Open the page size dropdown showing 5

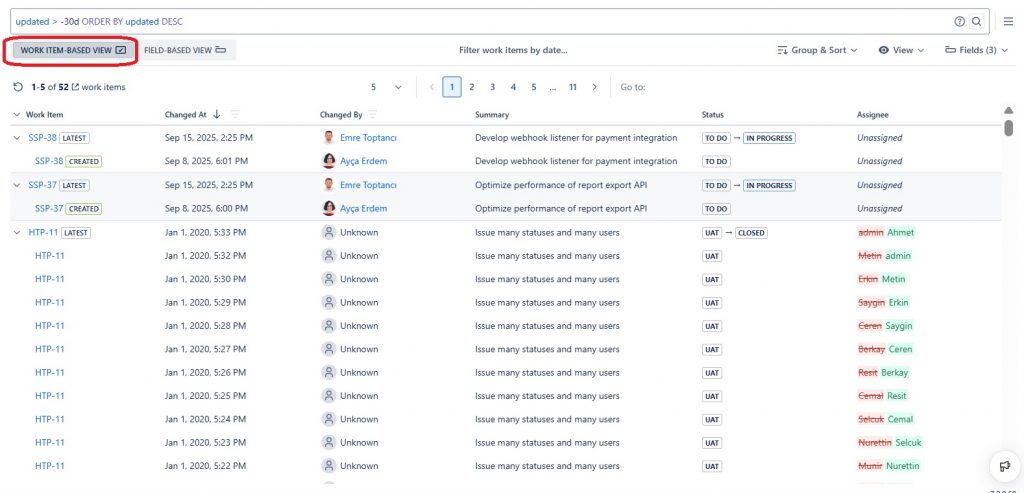386,87
